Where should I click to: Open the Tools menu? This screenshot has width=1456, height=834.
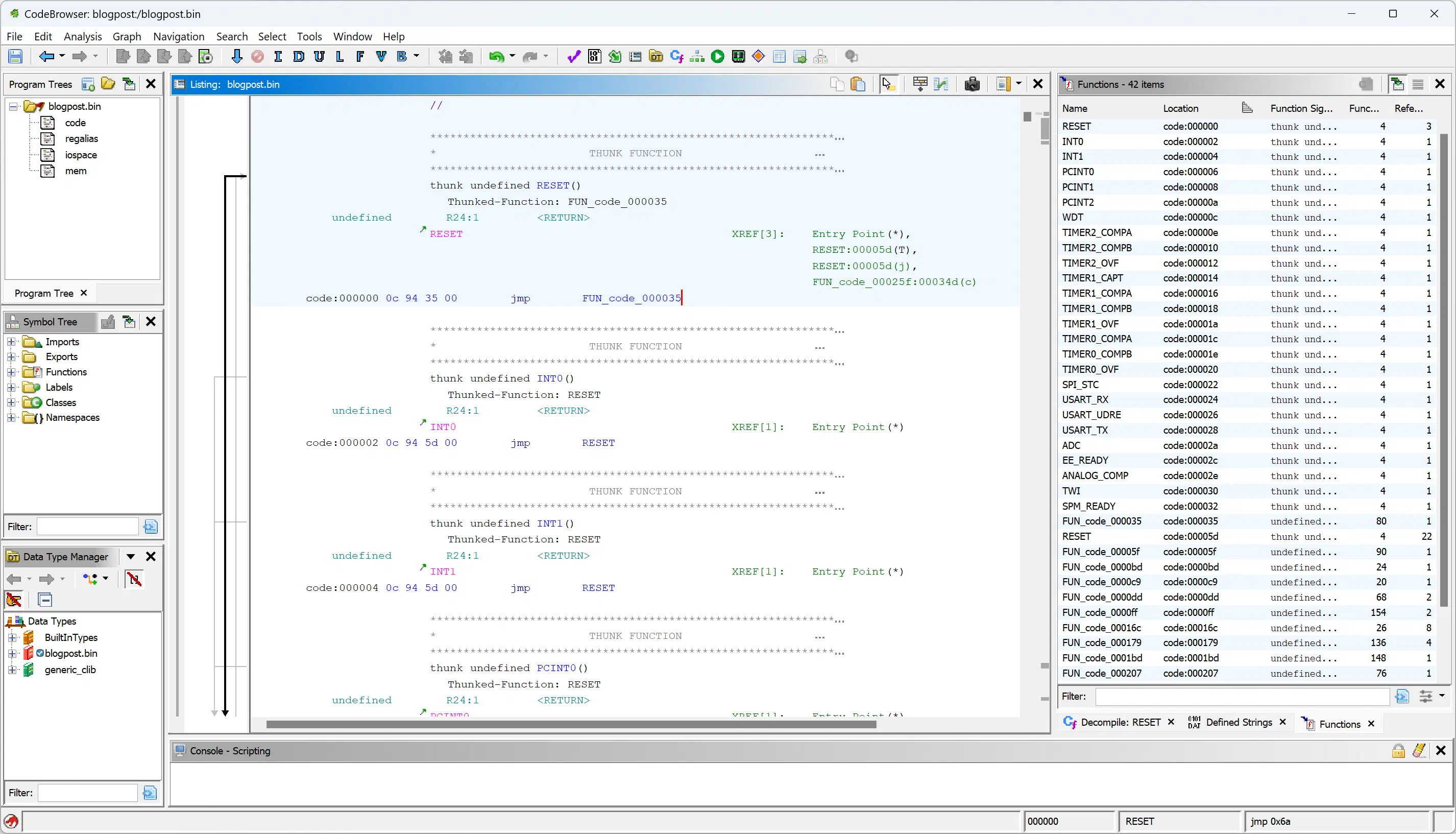pos(309,36)
